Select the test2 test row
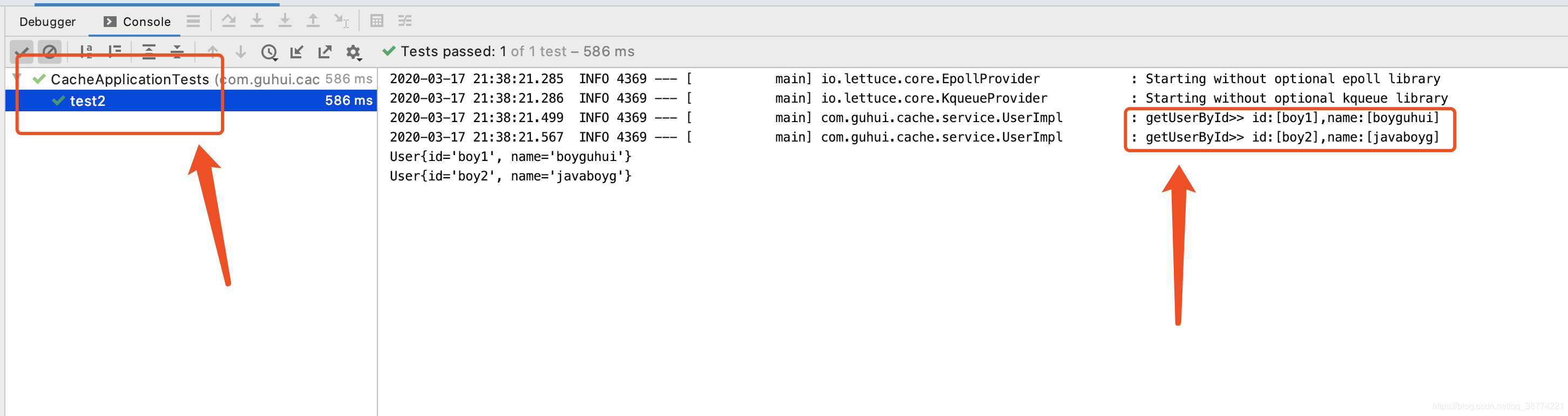The width and height of the screenshot is (1568, 416). click(x=191, y=100)
